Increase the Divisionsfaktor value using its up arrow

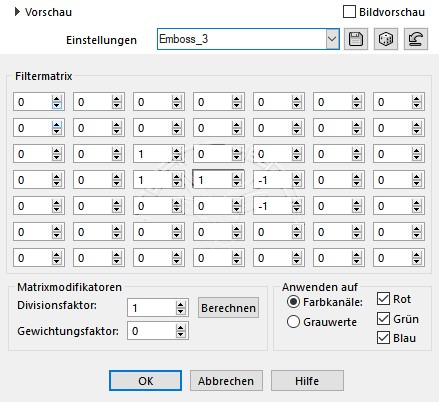(x=180, y=305)
